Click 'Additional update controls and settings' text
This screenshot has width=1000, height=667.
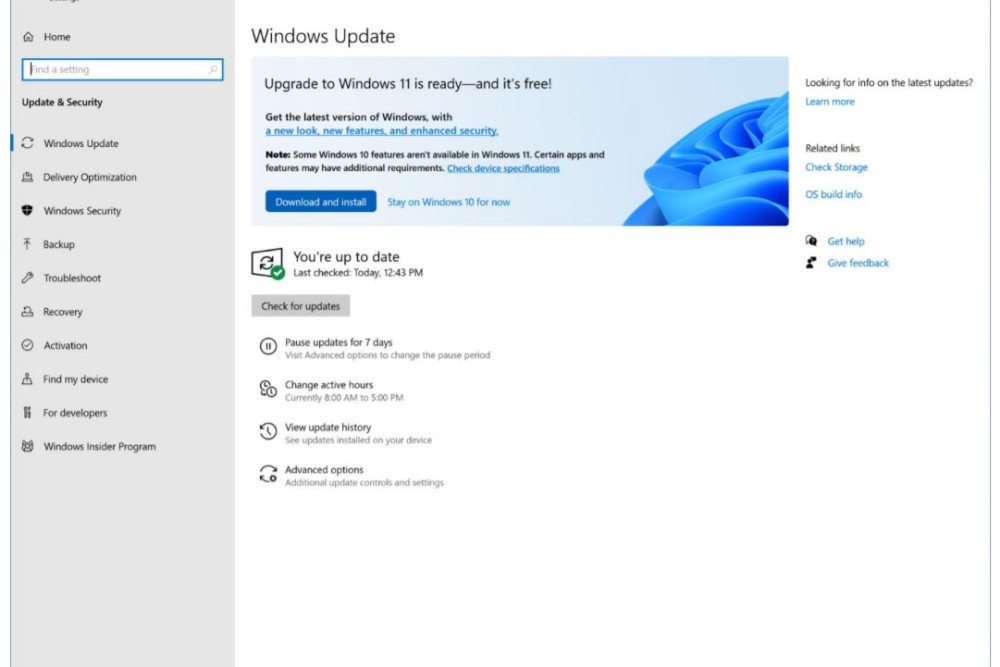point(364,483)
